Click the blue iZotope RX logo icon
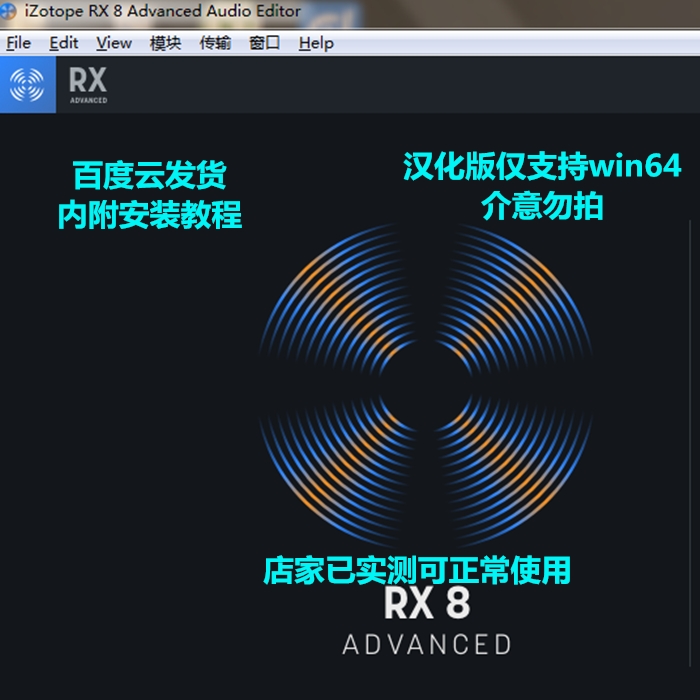This screenshot has width=700, height=700. click(x=28, y=85)
